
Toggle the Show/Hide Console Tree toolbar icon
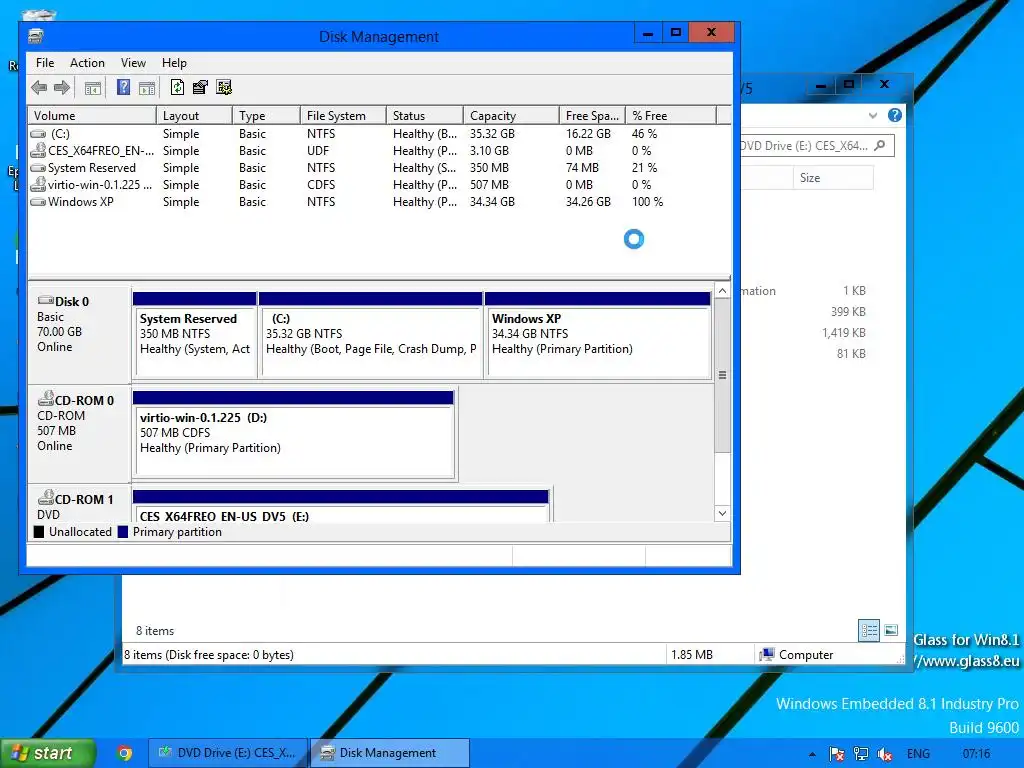pyautogui.click(x=93, y=88)
